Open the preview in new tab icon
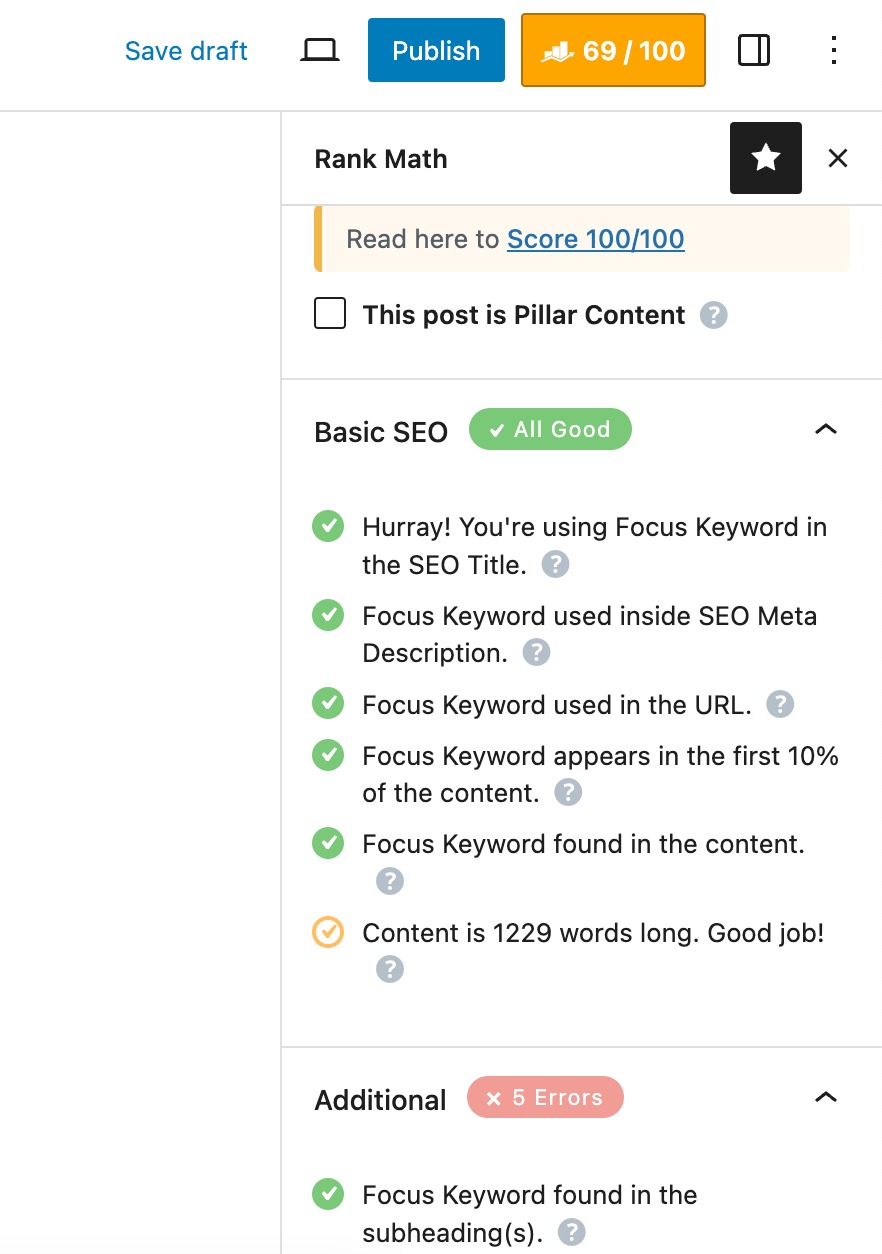The height and width of the screenshot is (1254, 882). (x=319, y=48)
